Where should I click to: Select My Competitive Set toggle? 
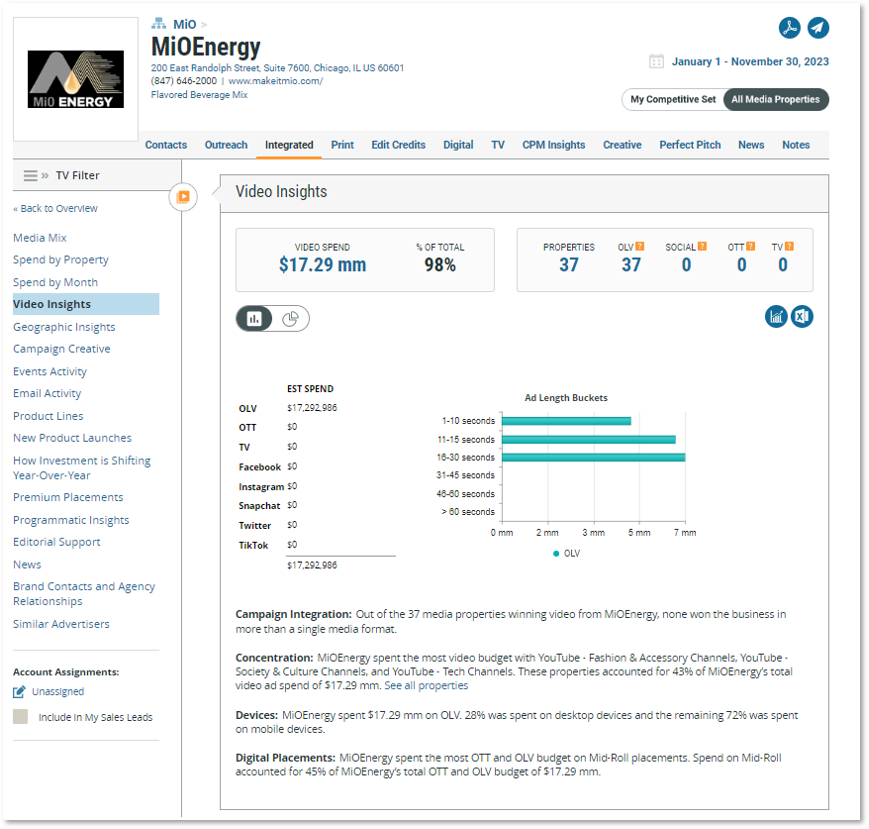pyautogui.click(x=673, y=100)
